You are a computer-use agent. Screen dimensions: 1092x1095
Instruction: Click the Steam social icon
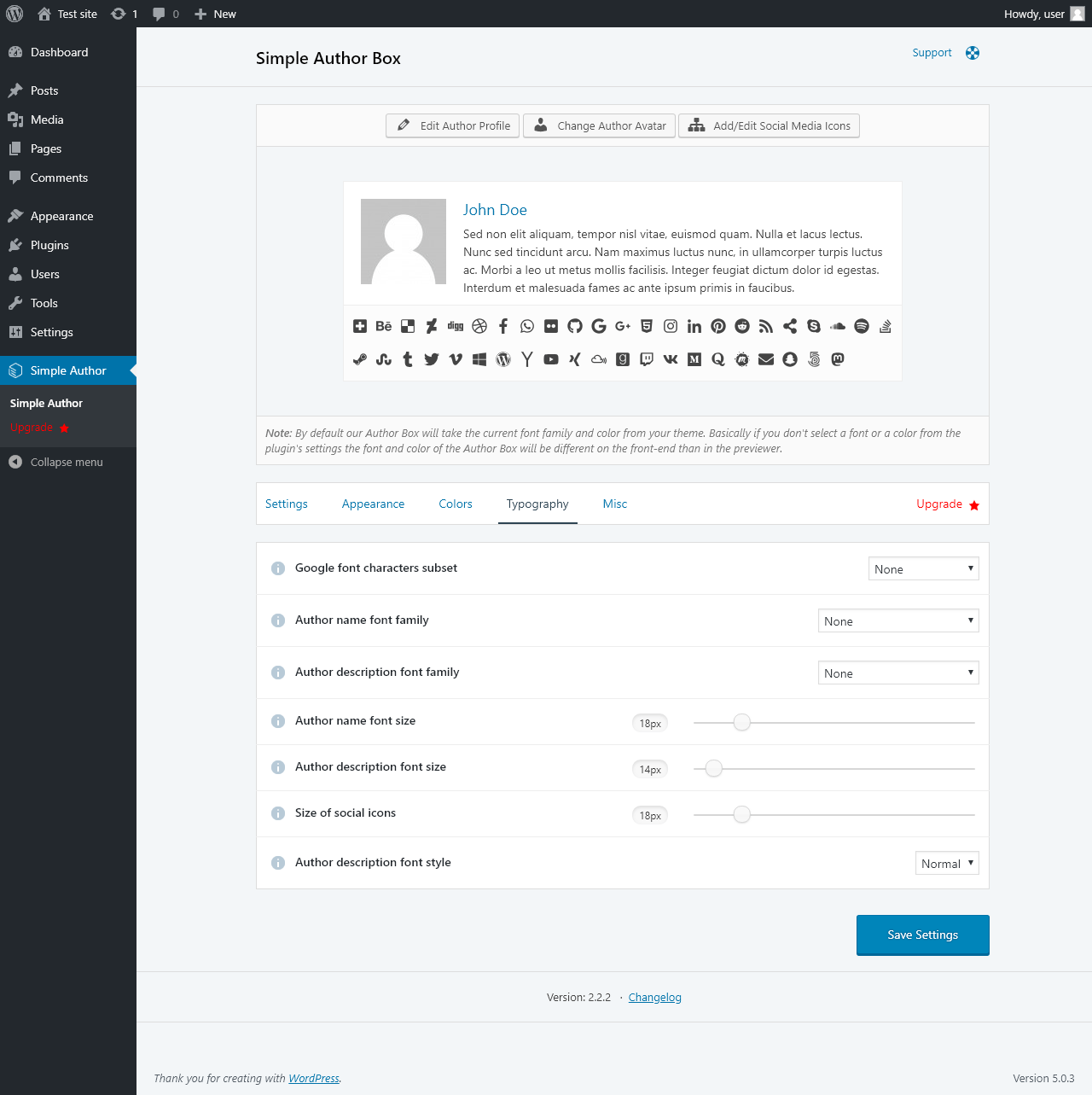click(x=360, y=359)
